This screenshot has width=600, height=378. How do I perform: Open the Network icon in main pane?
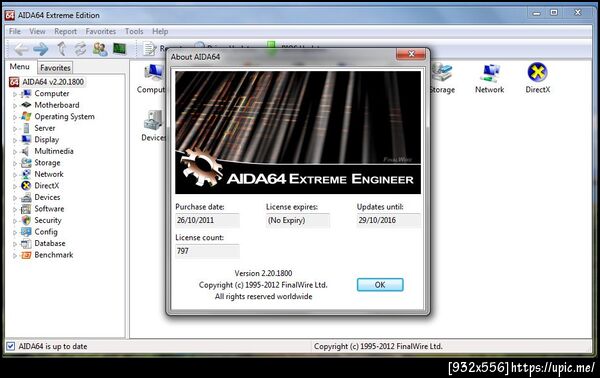pos(489,78)
